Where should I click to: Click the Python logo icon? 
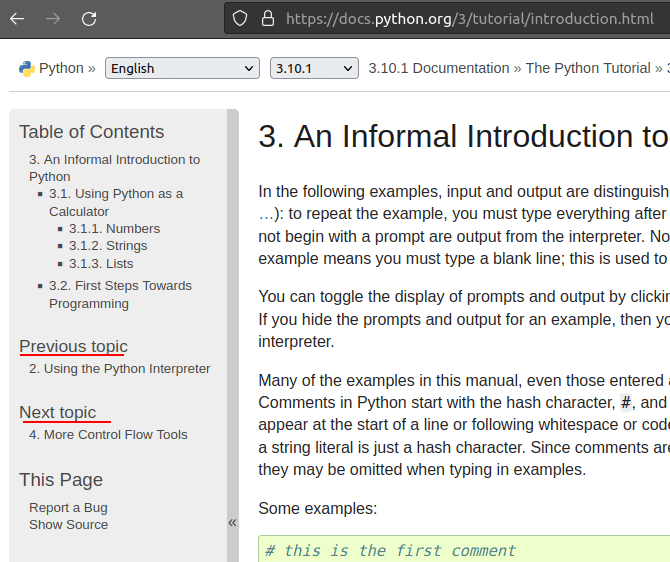(26, 68)
